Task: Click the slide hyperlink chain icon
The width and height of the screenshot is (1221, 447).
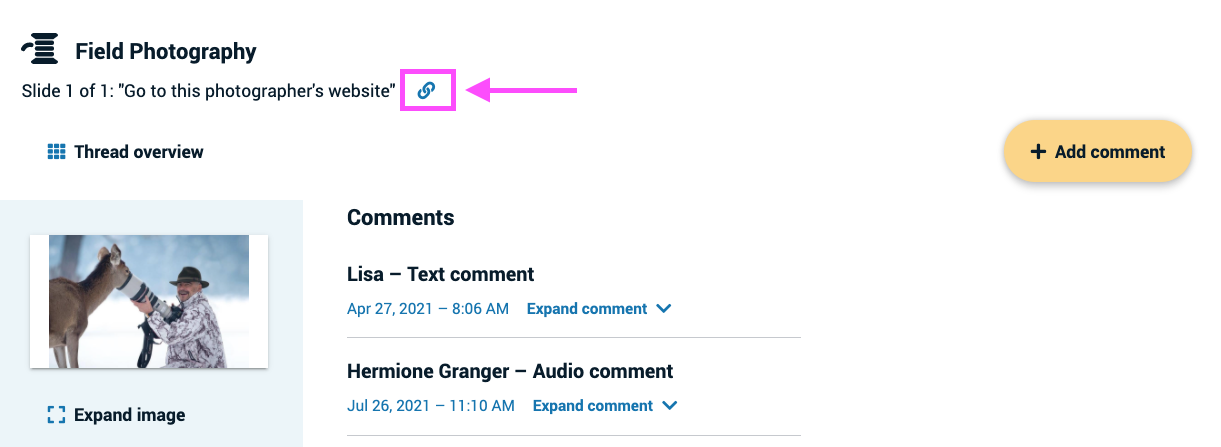Action: [427, 90]
